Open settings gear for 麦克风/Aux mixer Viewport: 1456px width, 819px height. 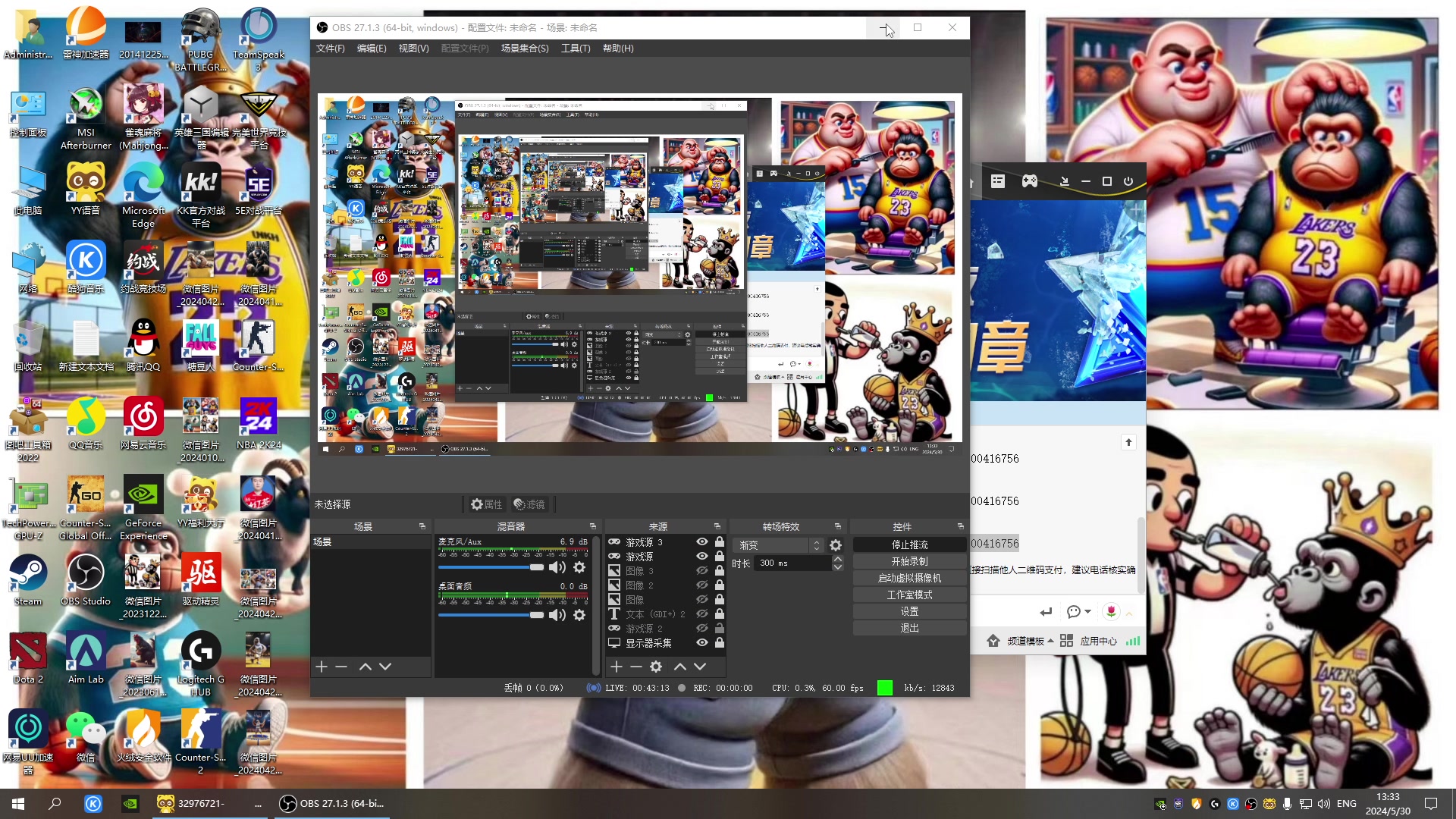coord(579,567)
